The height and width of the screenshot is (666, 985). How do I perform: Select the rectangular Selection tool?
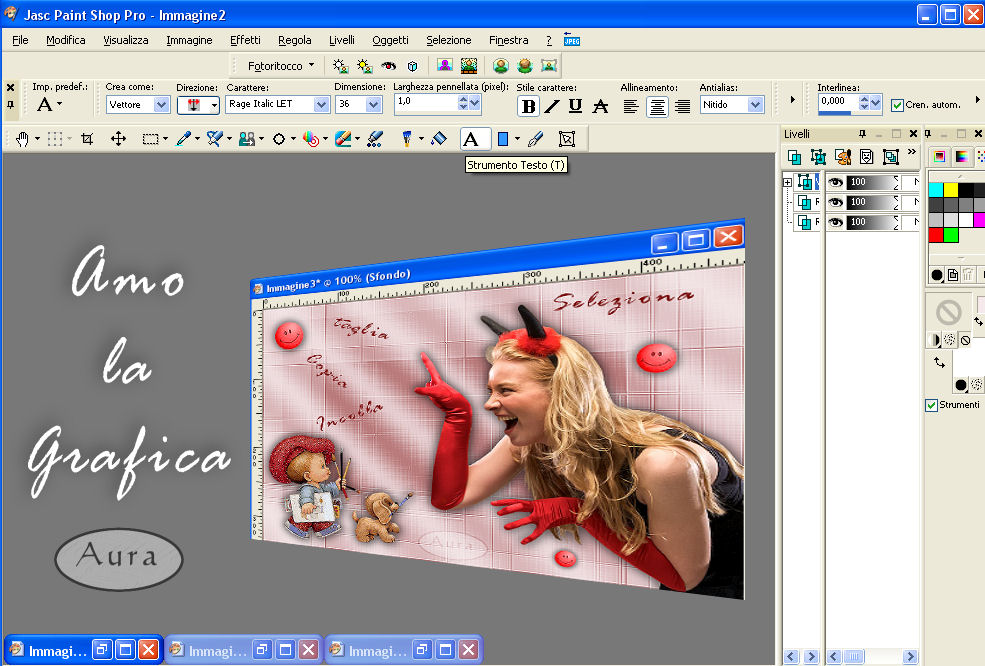click(x=150, y=139)
